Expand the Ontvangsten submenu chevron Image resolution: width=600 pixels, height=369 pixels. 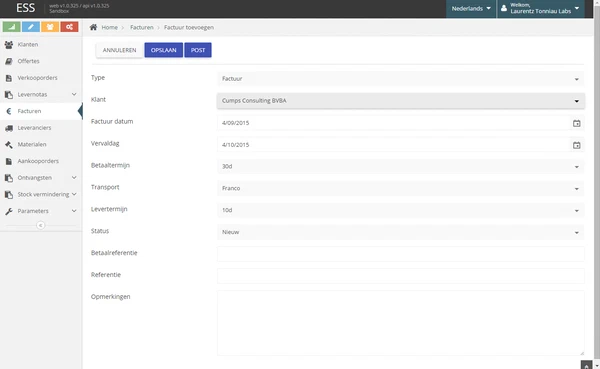pos(74,178)
